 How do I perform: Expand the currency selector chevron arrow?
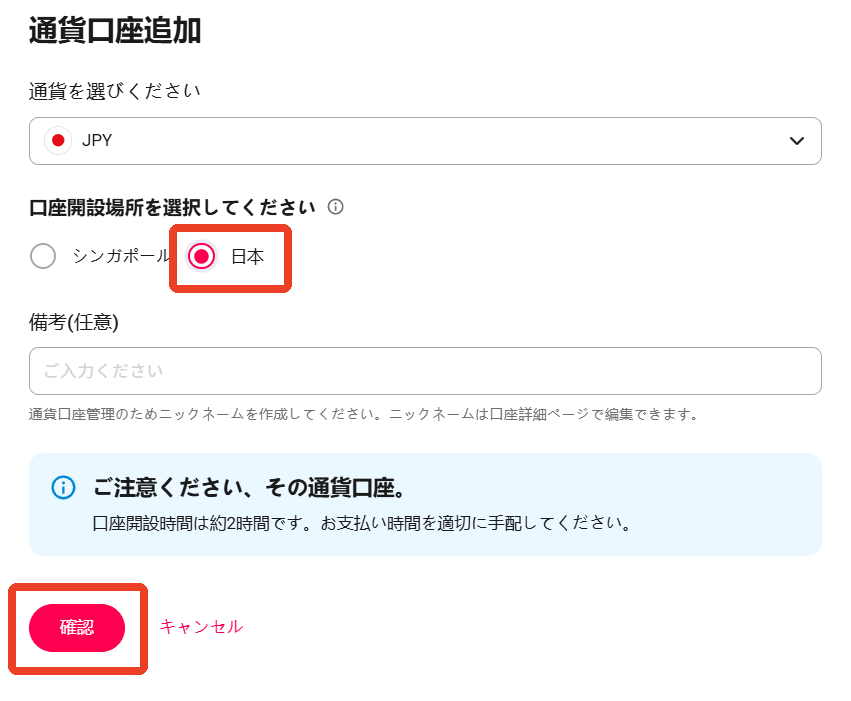pyautogui.click(x=796, y=141)
